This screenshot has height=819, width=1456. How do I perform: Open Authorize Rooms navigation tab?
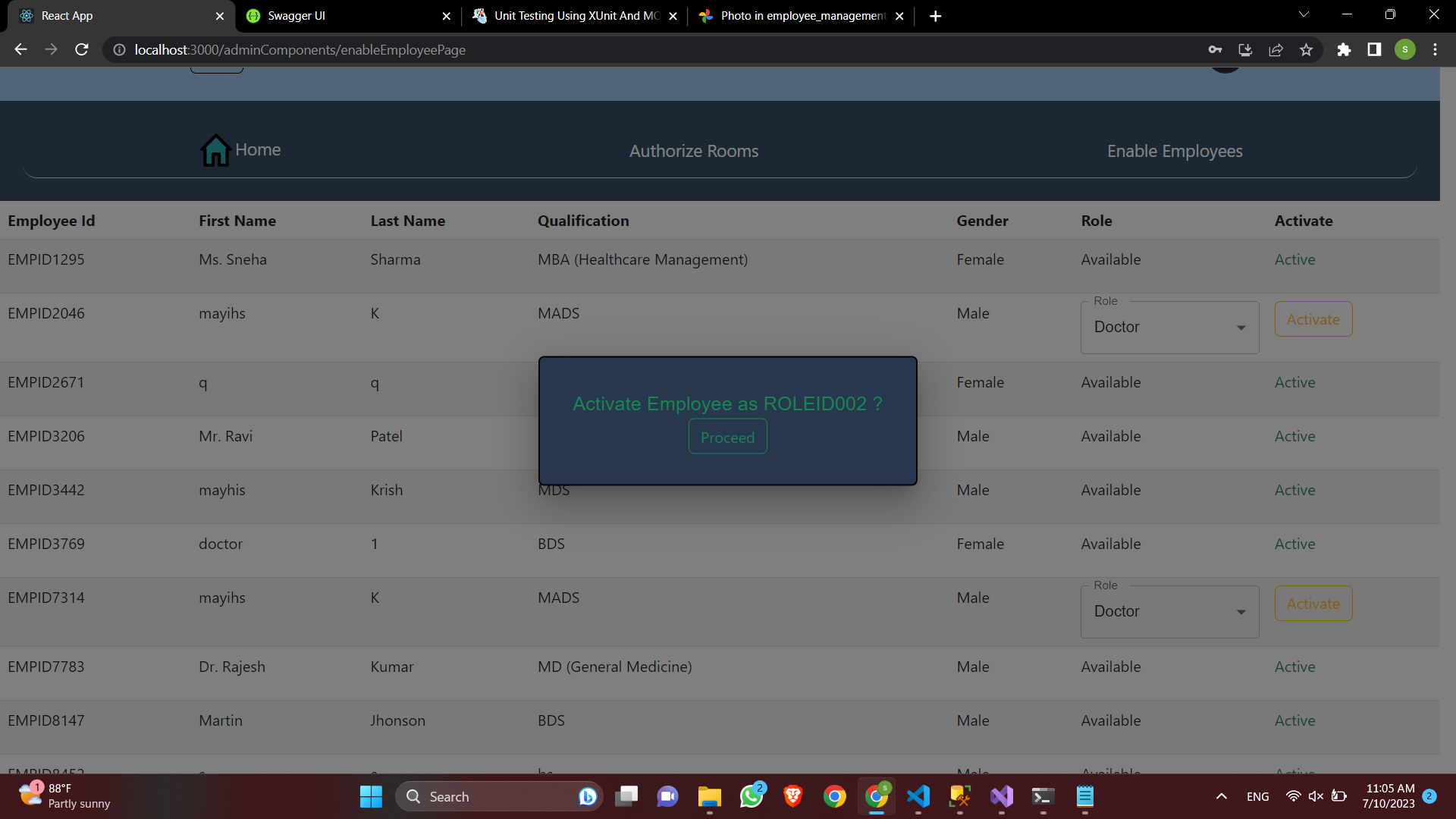tap(693, 151)
